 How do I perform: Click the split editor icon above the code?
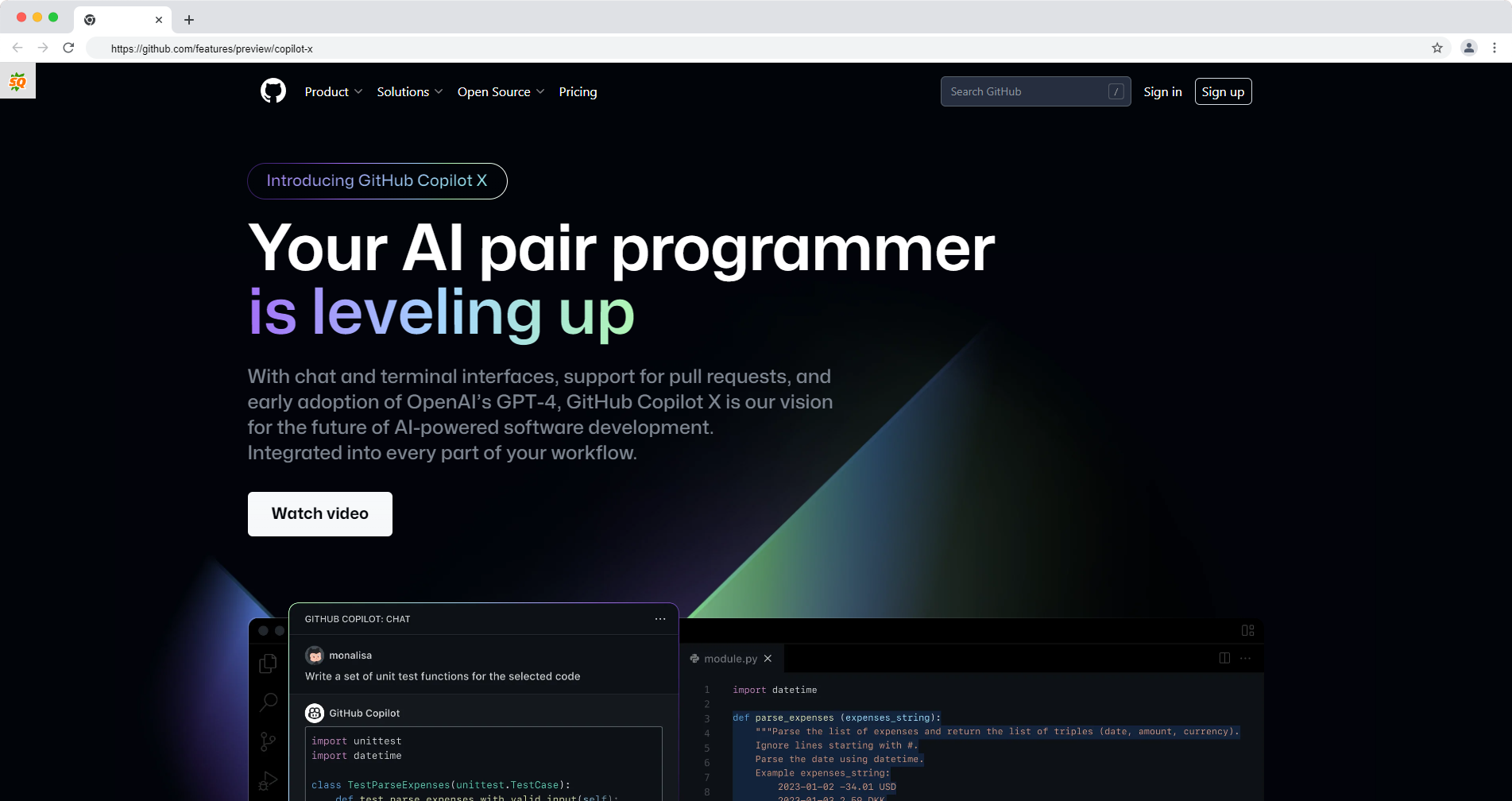1224,658
